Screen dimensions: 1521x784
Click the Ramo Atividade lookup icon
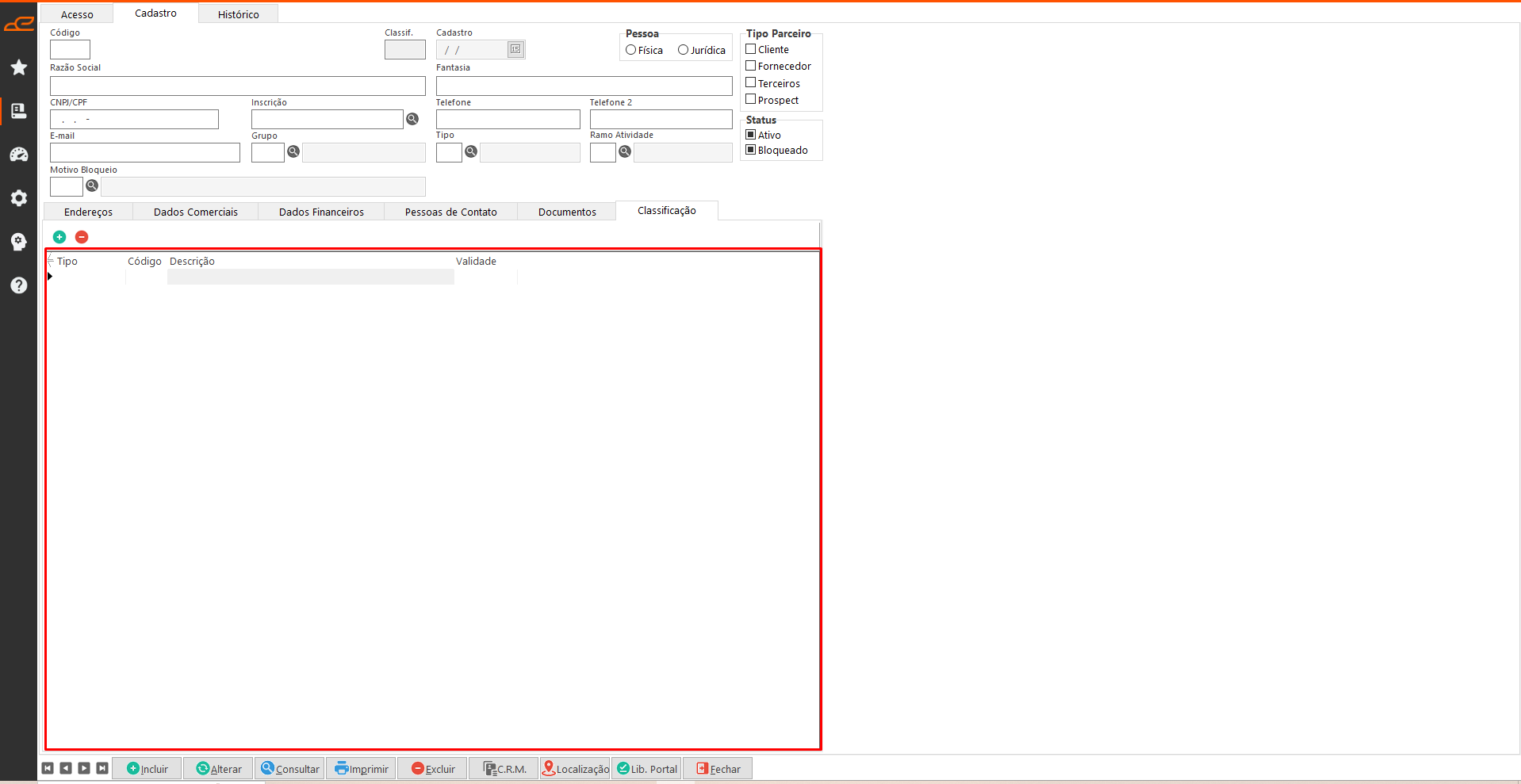625,151
